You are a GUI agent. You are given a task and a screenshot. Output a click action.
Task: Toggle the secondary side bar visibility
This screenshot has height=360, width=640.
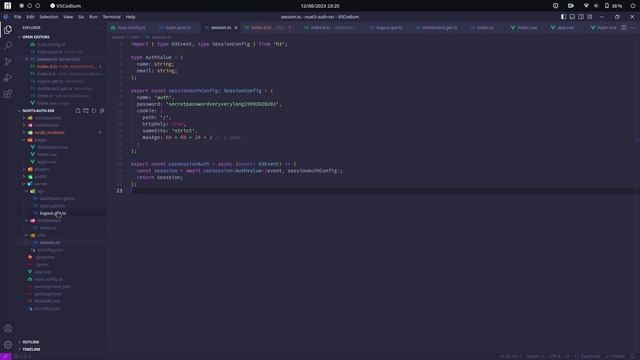coord(581,17)
